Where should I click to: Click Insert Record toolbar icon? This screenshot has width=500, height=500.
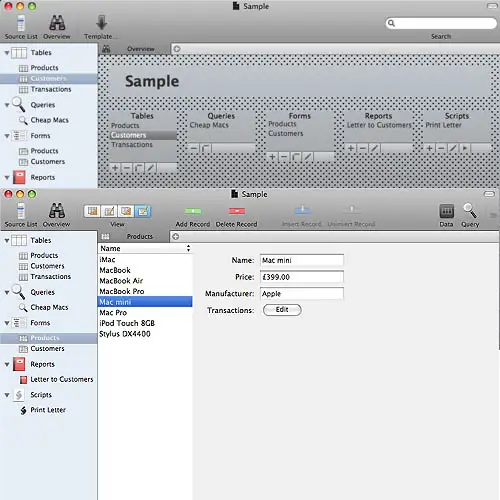coord(302,210)
